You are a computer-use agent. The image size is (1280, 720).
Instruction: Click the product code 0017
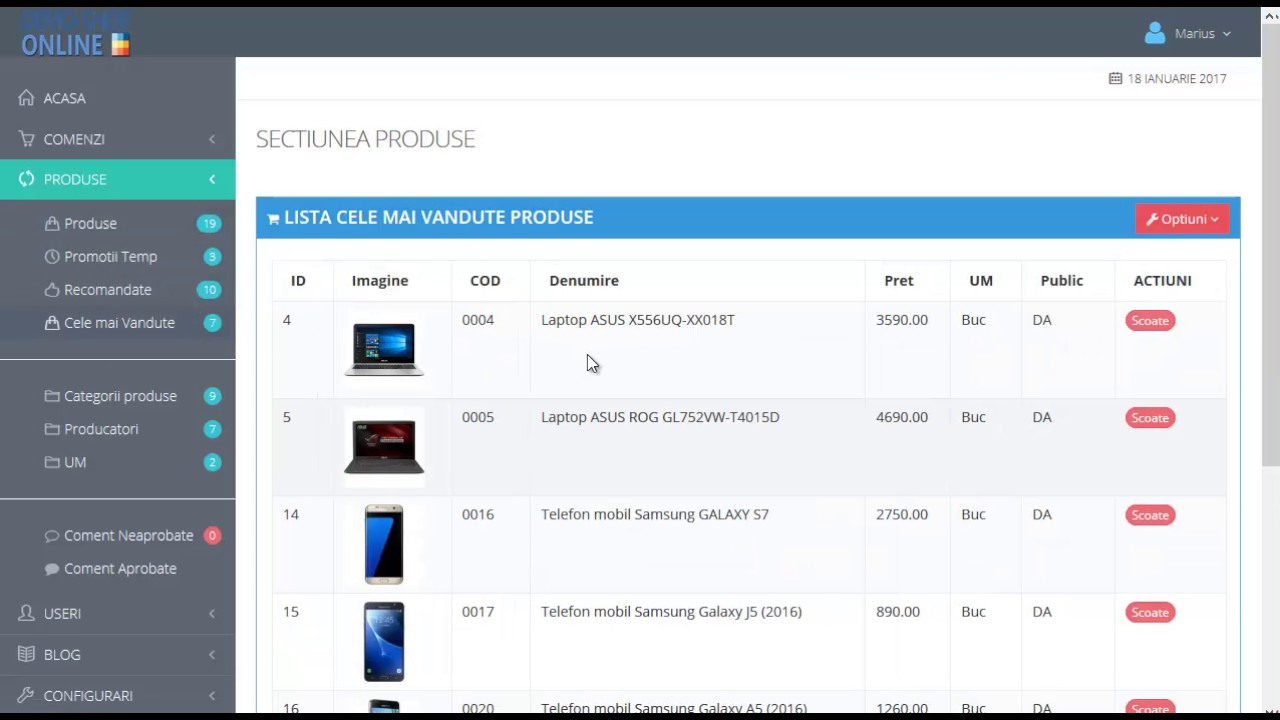478,612
